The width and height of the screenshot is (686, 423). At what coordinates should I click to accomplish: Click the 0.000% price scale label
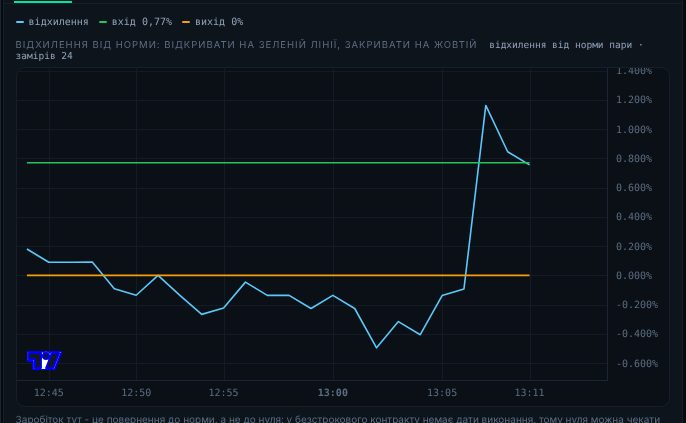[634, 276]
